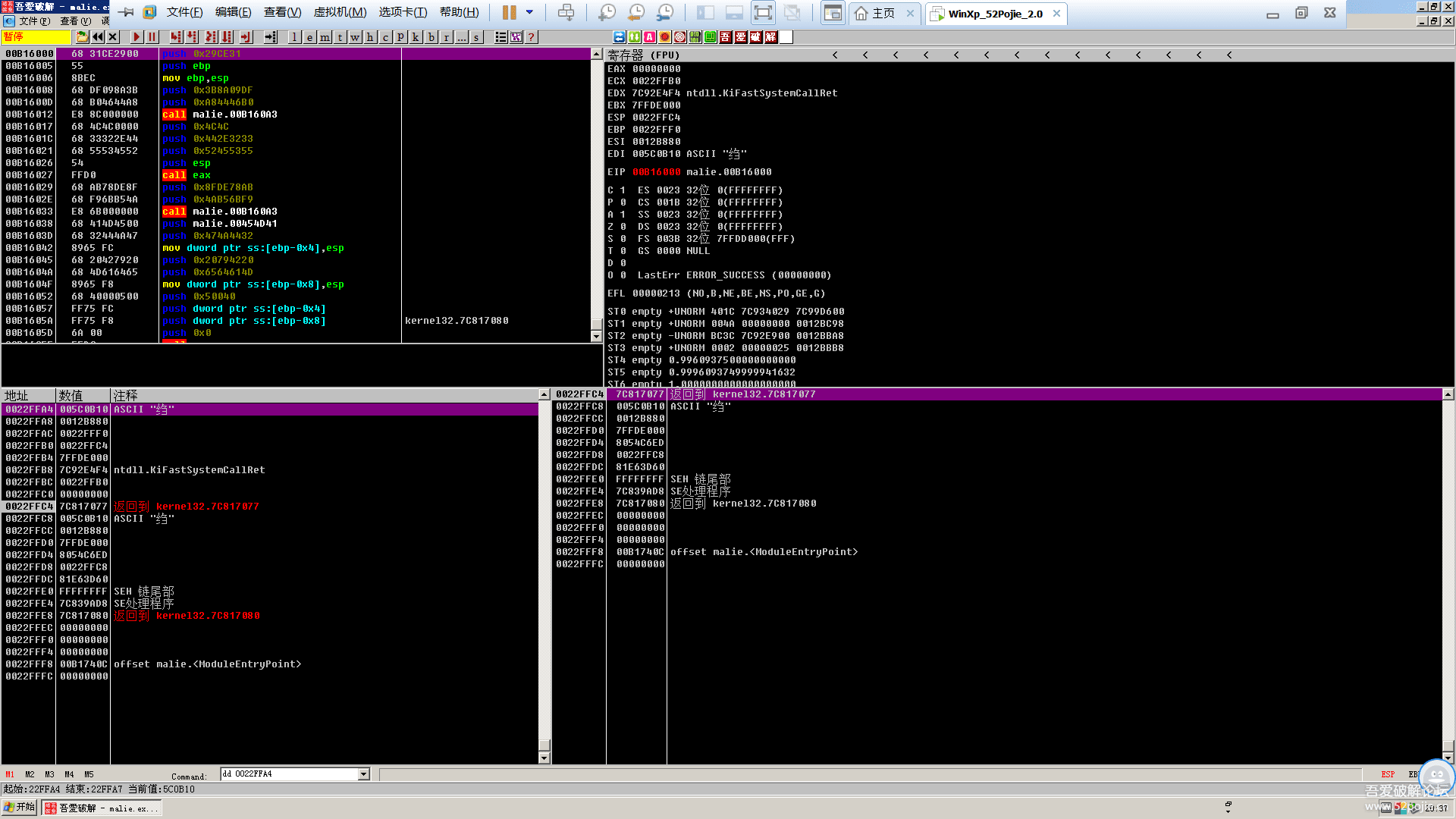Viewport: 1456px width, 819px height.
Task: Click the M2 memory bookmark button
Action: 30,775
